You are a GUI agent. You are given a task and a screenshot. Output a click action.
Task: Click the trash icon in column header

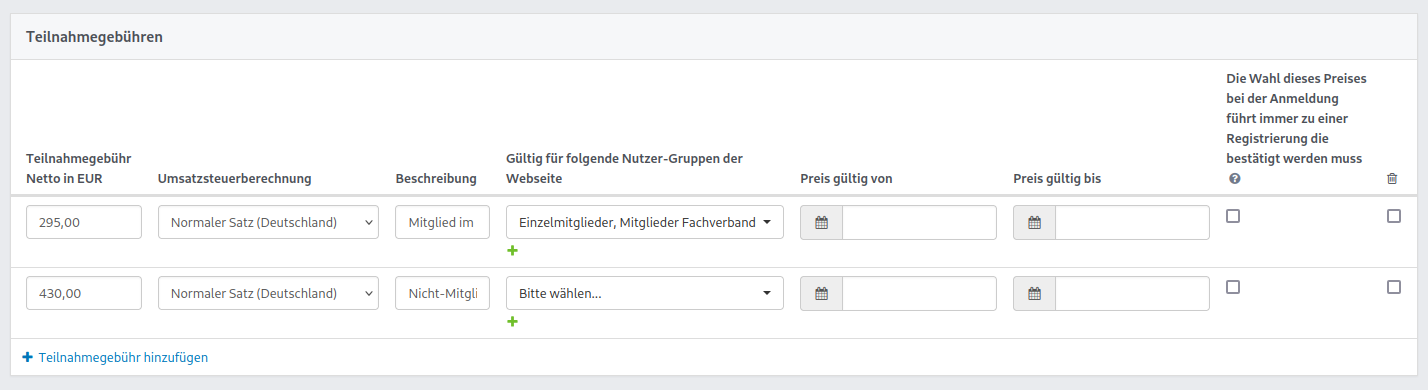1392,179
